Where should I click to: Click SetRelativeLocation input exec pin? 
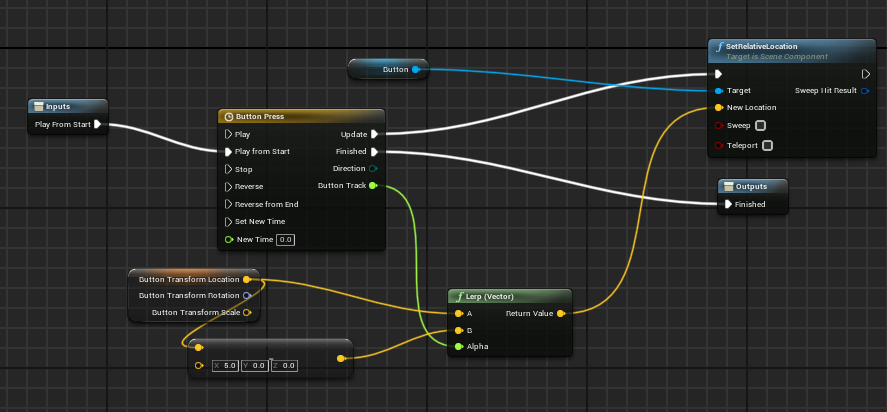(718, 74)
